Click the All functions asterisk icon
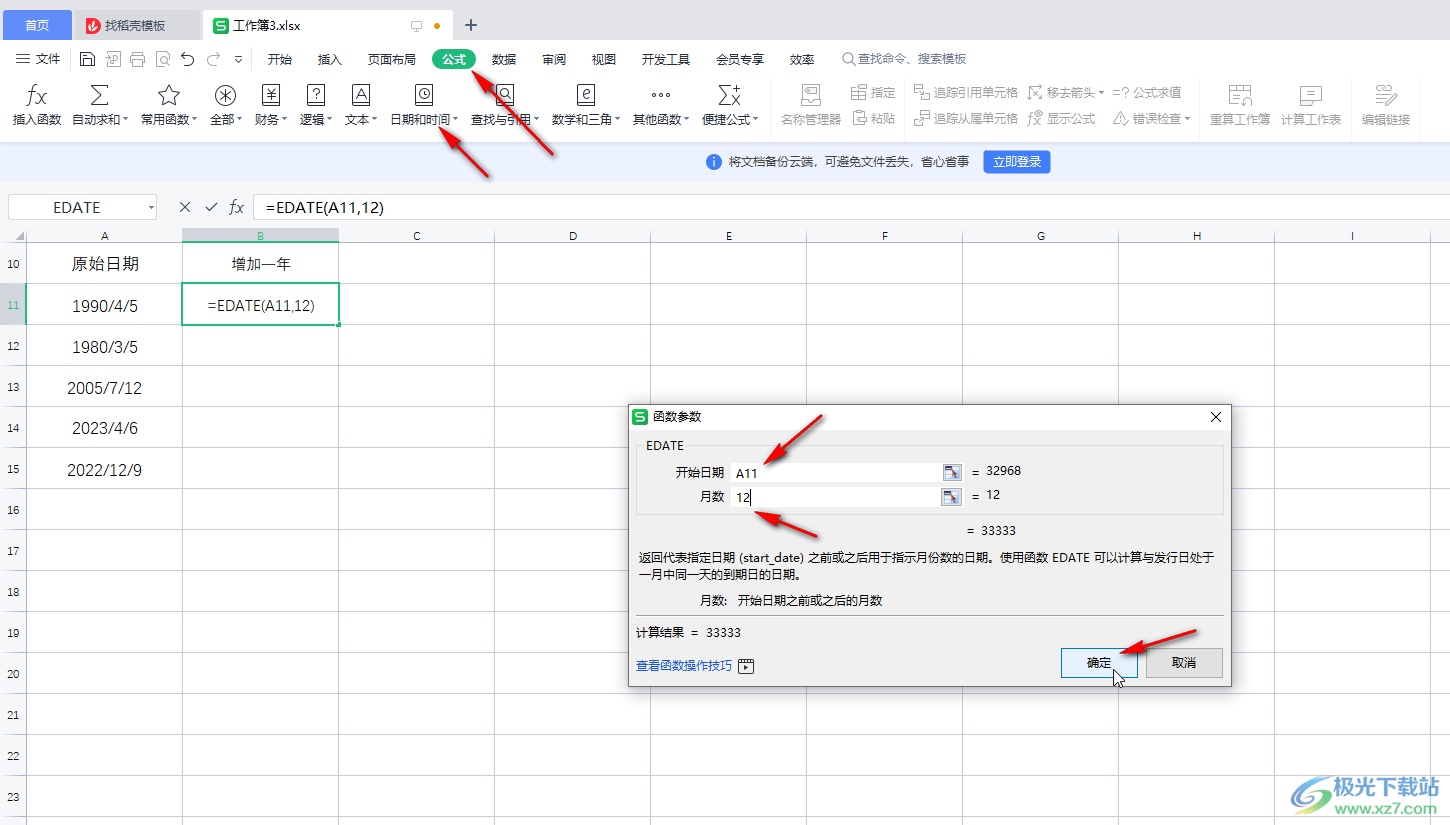Image resolution: width=1450 pixels, height=825 pixels. [x=226, y=95]
